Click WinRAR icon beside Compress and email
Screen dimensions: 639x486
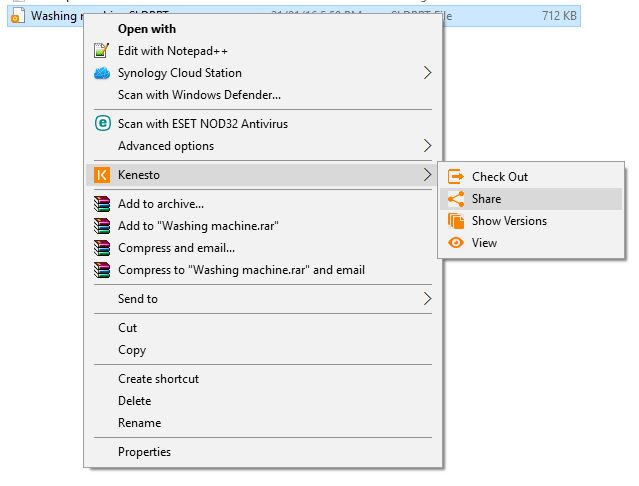102,248
